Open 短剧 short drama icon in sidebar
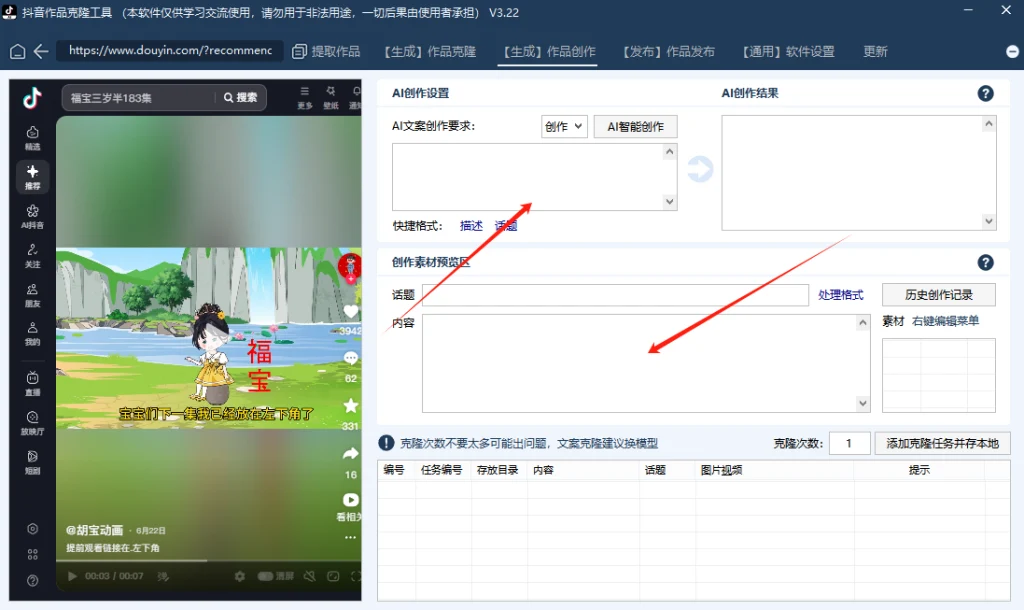Screen dimensions: 1024x610 [32, 462]
